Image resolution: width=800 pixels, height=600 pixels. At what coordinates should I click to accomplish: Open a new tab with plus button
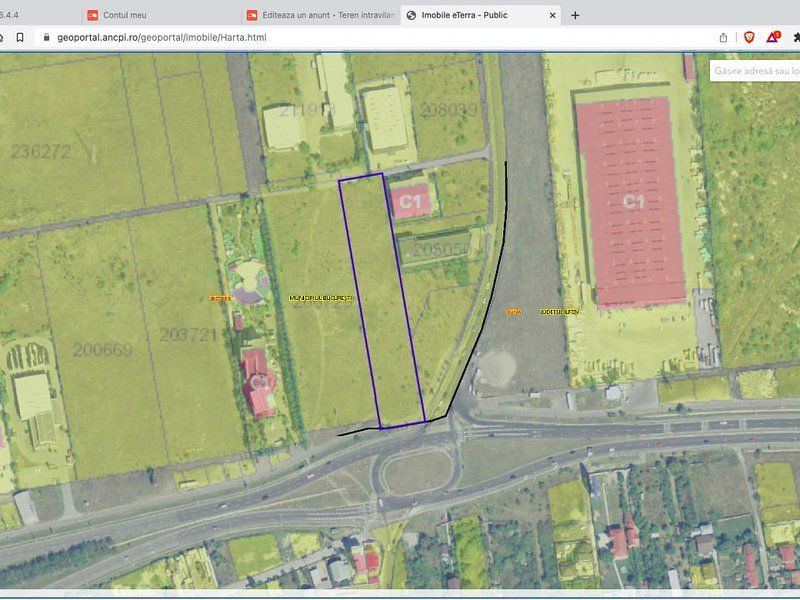(x=575, y=15)
